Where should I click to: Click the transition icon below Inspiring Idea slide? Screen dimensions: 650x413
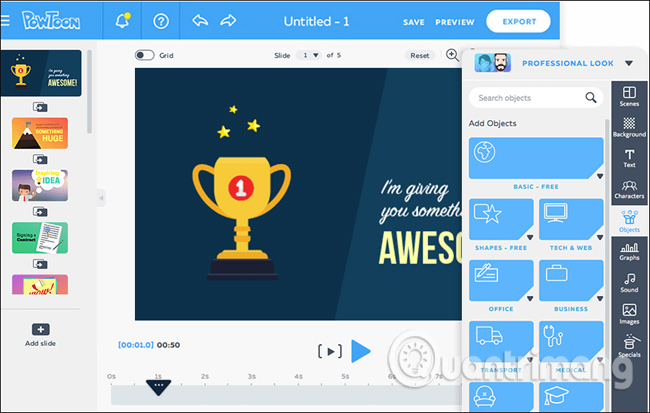[40, 212]
